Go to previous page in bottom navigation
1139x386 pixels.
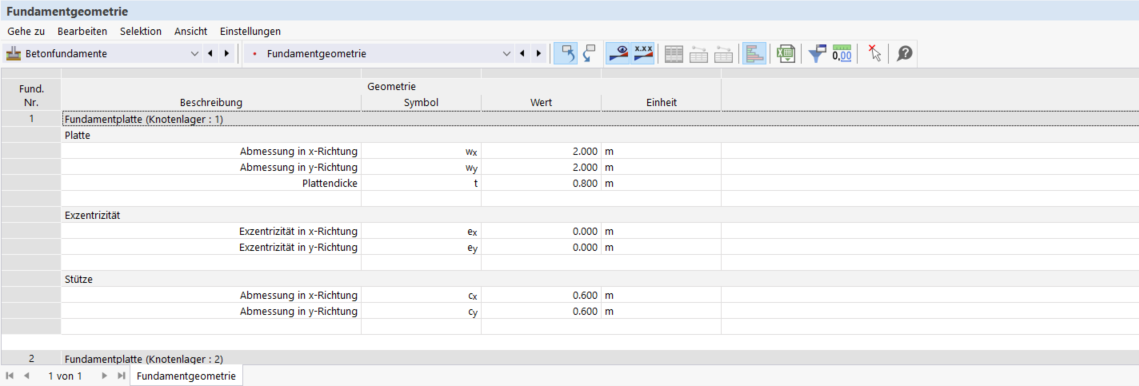coord(27,376)
